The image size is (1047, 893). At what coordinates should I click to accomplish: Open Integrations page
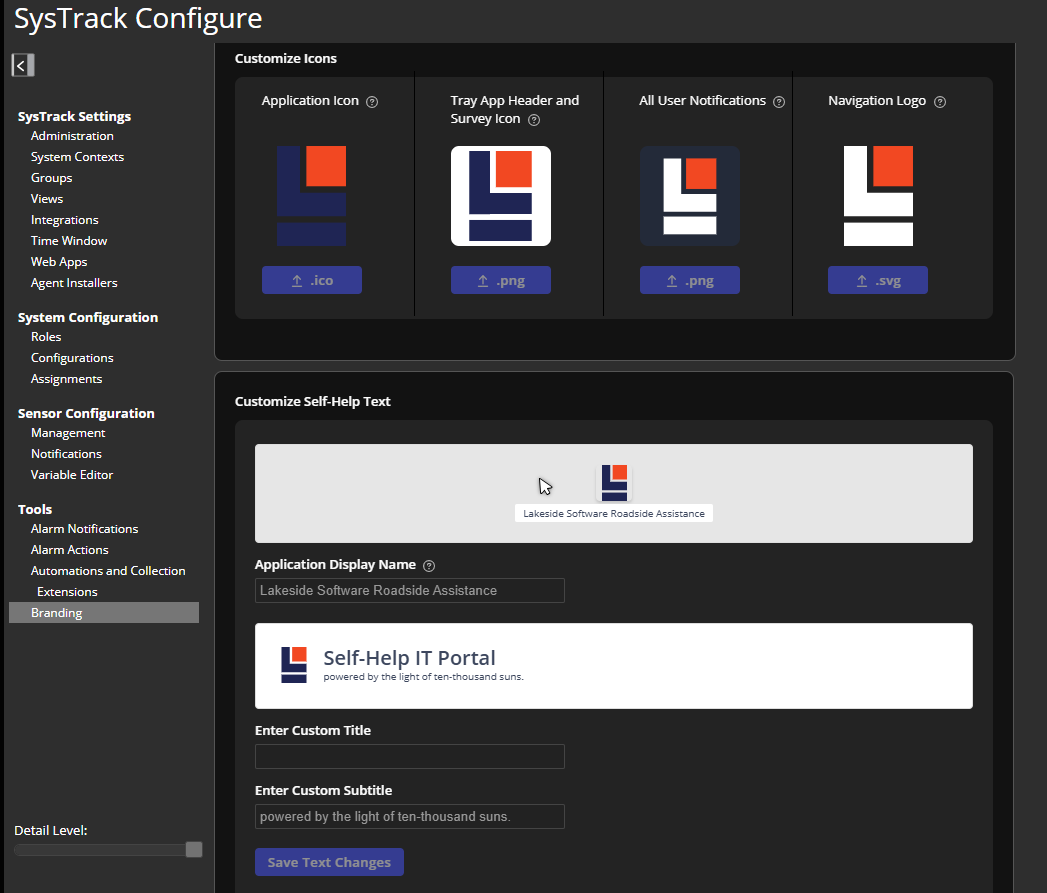(65, 220)
